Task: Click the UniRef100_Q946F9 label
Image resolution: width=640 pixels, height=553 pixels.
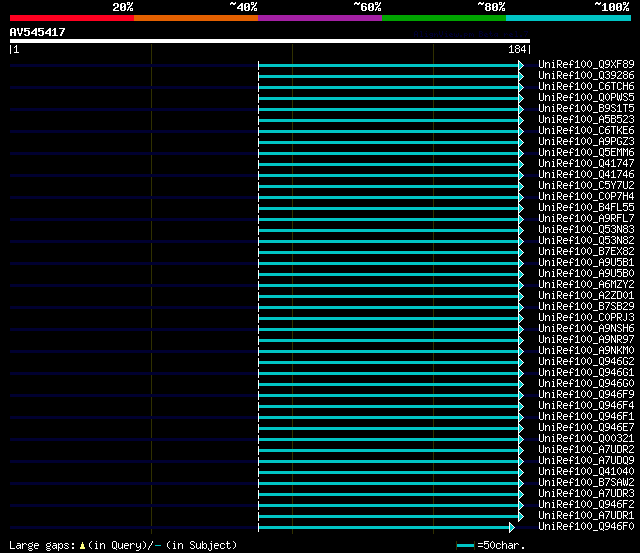Action: [x=586, y=395]
